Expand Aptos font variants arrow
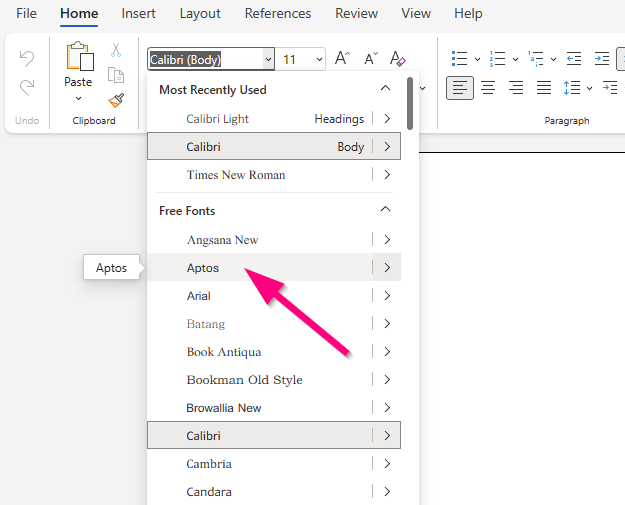This screenshot has height=505, width=625. [x=387, y=267]
